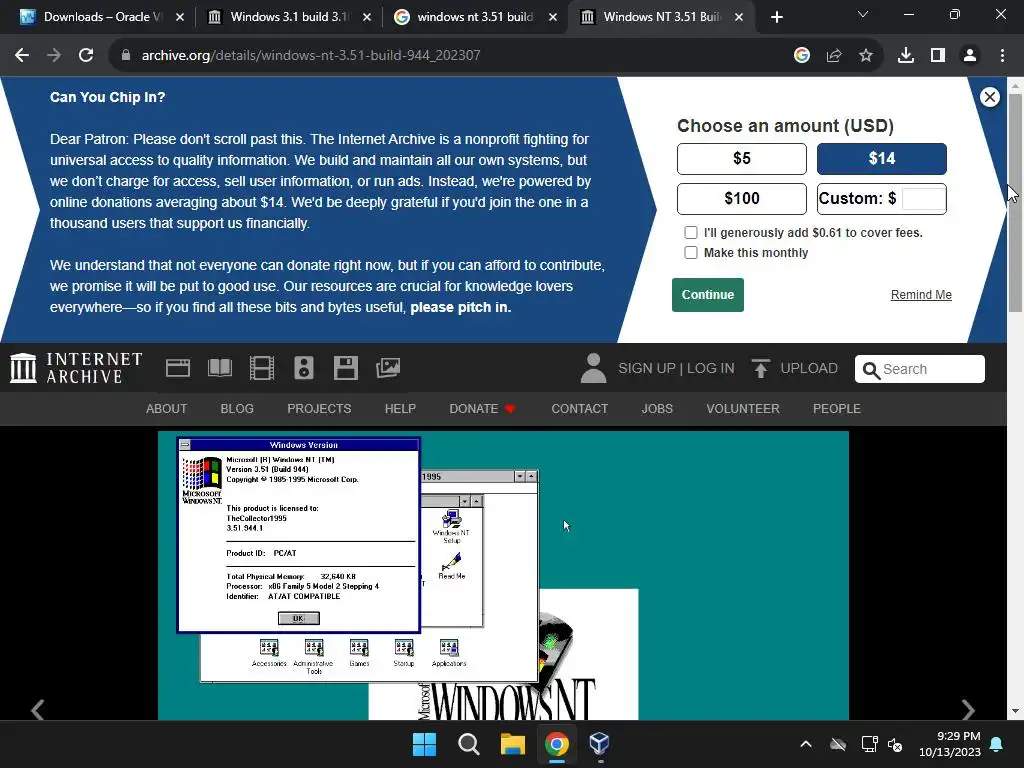This screenshot has width=1024, height=768.
Task: Open the Web (Wayback) icon
Action: (x=178, y=368)
